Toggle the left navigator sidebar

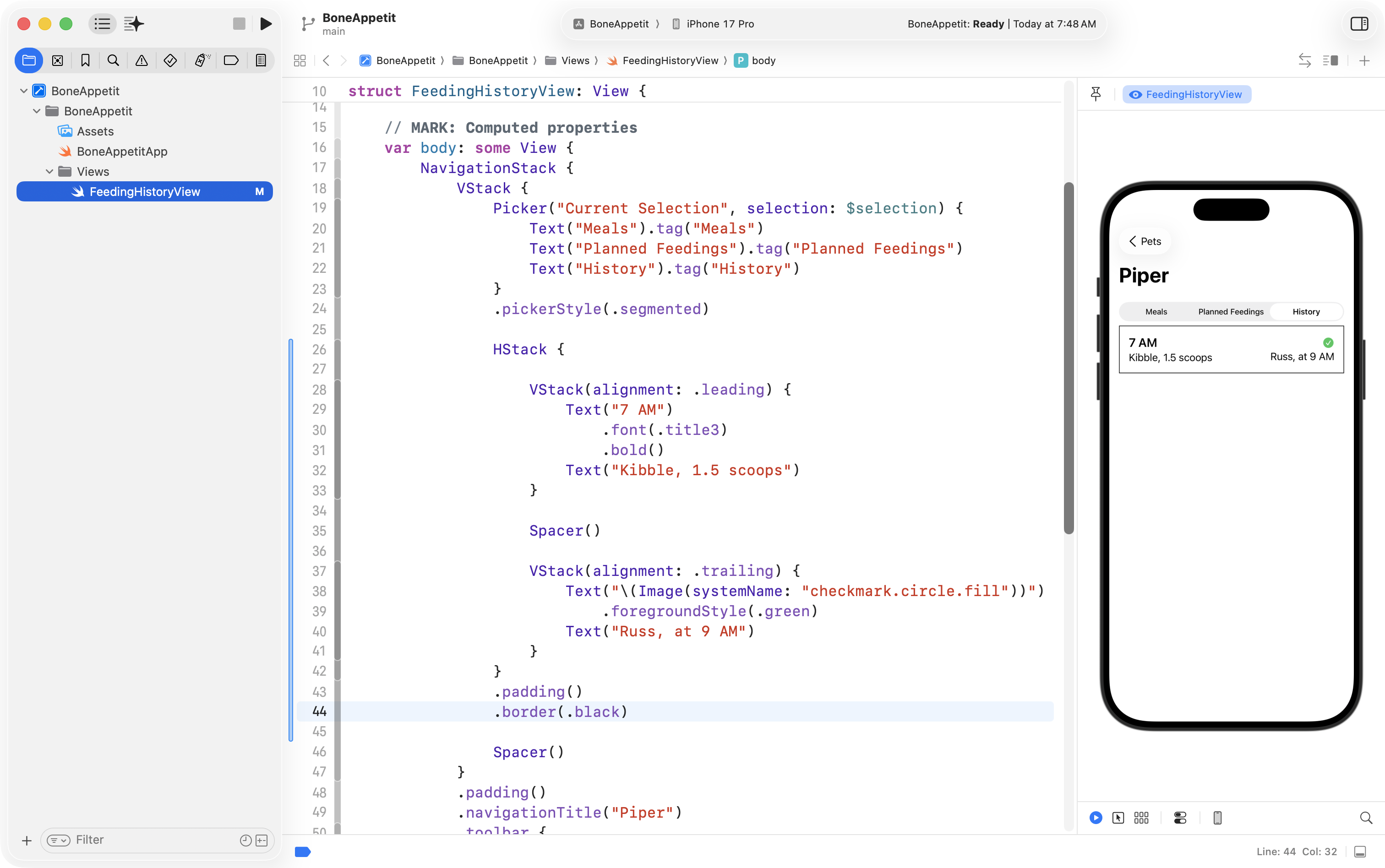coord(102,23)
